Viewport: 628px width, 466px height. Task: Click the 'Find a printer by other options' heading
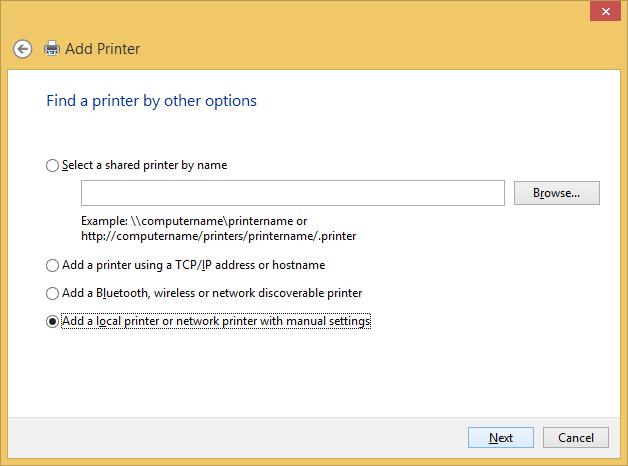(x=151, y=101)
